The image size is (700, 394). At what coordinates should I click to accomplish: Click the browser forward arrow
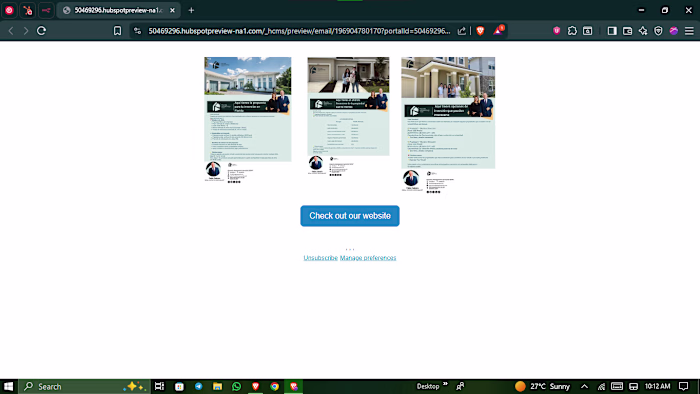[26, 31]
